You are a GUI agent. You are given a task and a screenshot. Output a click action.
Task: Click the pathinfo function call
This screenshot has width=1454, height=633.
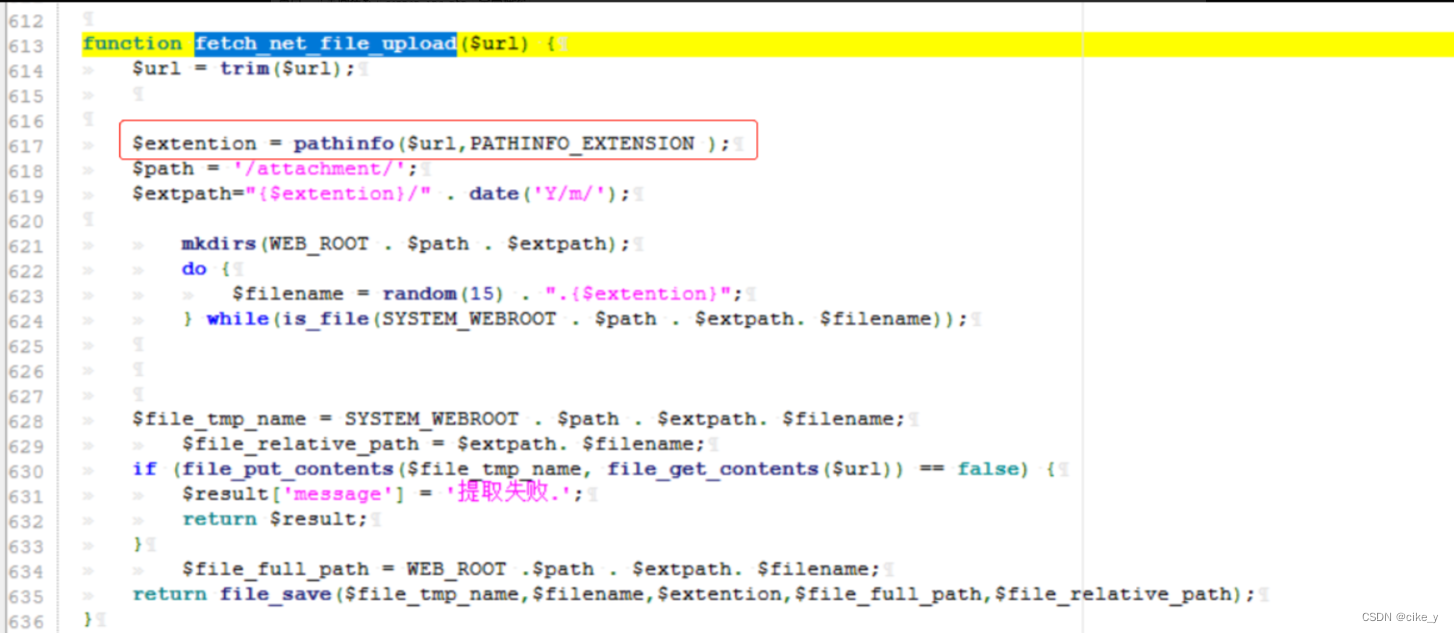click(343, 144)
